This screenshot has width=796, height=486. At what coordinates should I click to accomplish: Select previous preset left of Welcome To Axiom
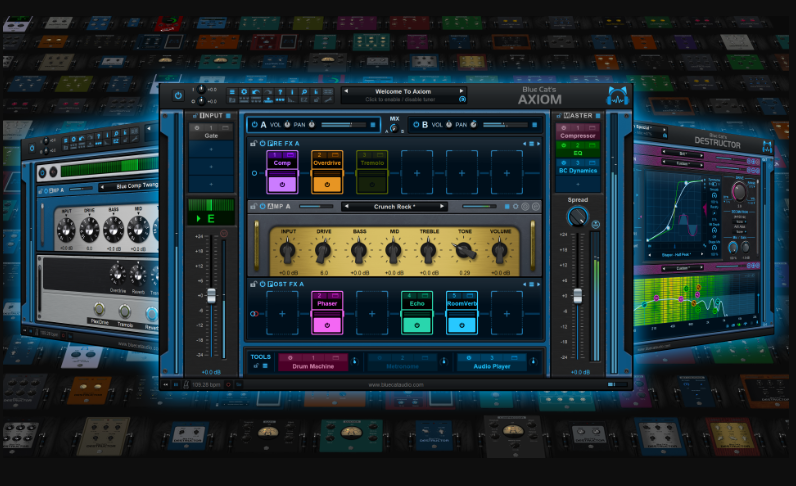pyautogui.click(x=346, y=91)
